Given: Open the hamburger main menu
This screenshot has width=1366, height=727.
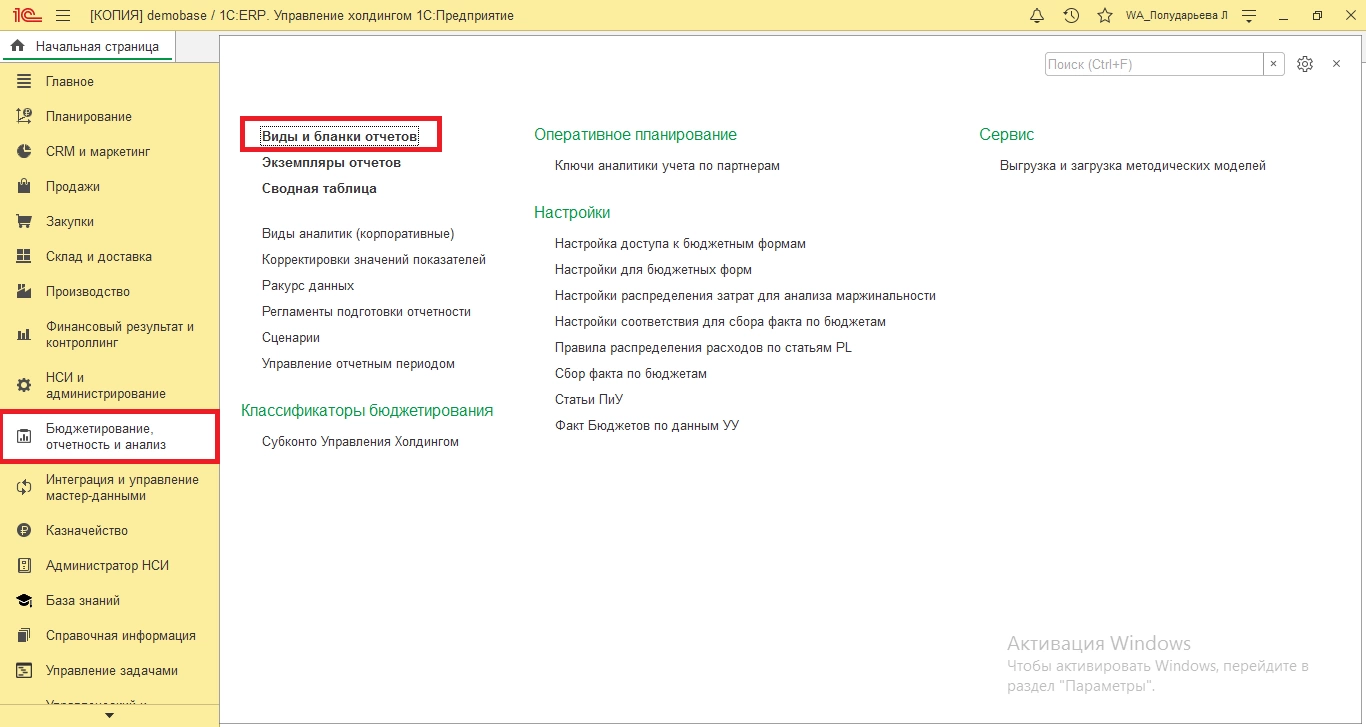Looking at the screenshot, I should pyautogui.click(x=63, y=15).
